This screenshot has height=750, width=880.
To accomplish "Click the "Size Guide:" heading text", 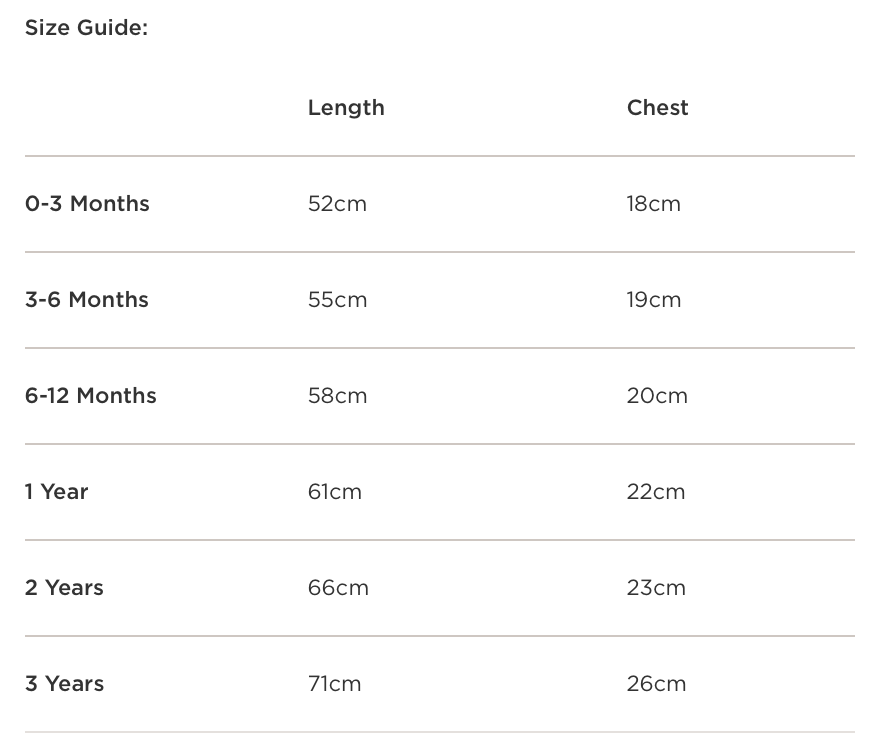I will click(86, 28).
